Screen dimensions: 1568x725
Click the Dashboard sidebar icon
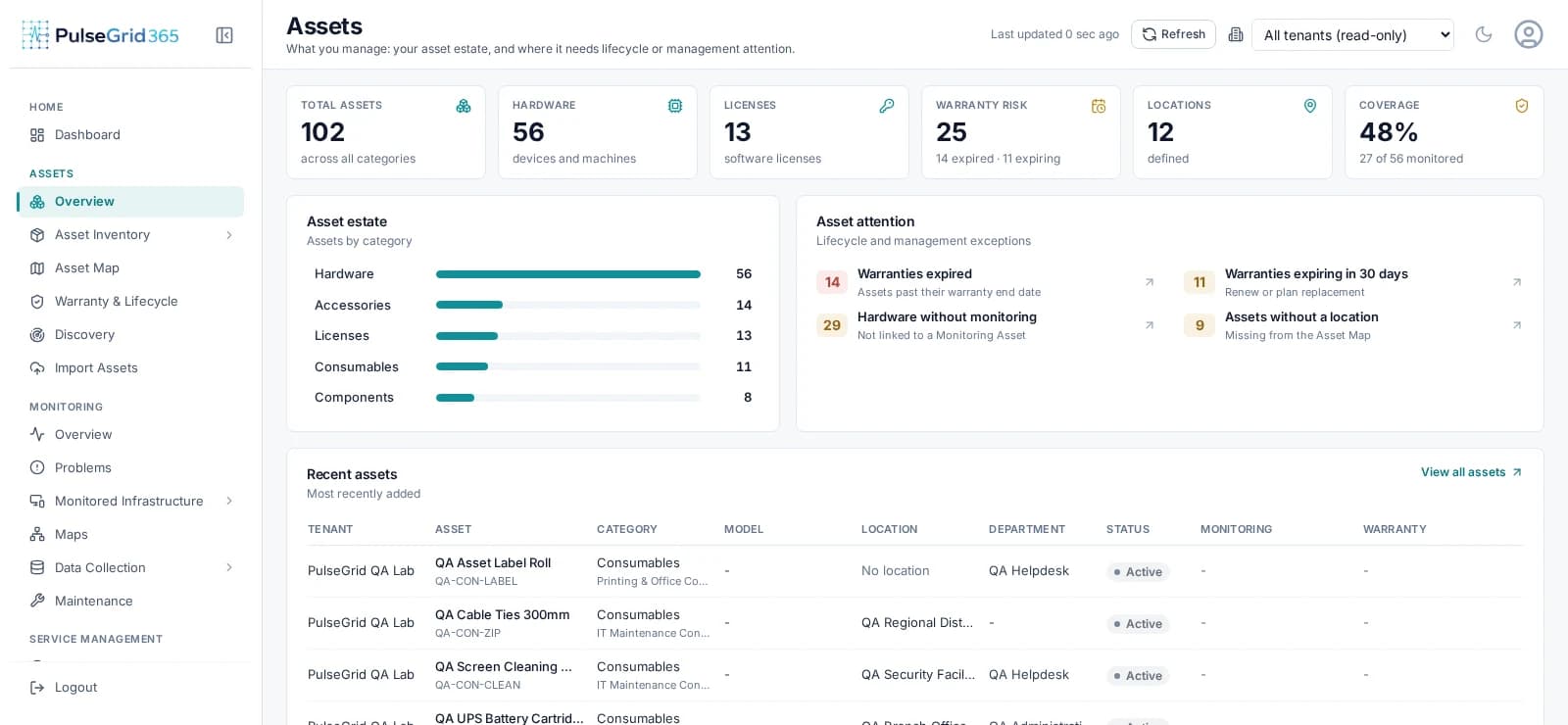[x=37, y=135]
